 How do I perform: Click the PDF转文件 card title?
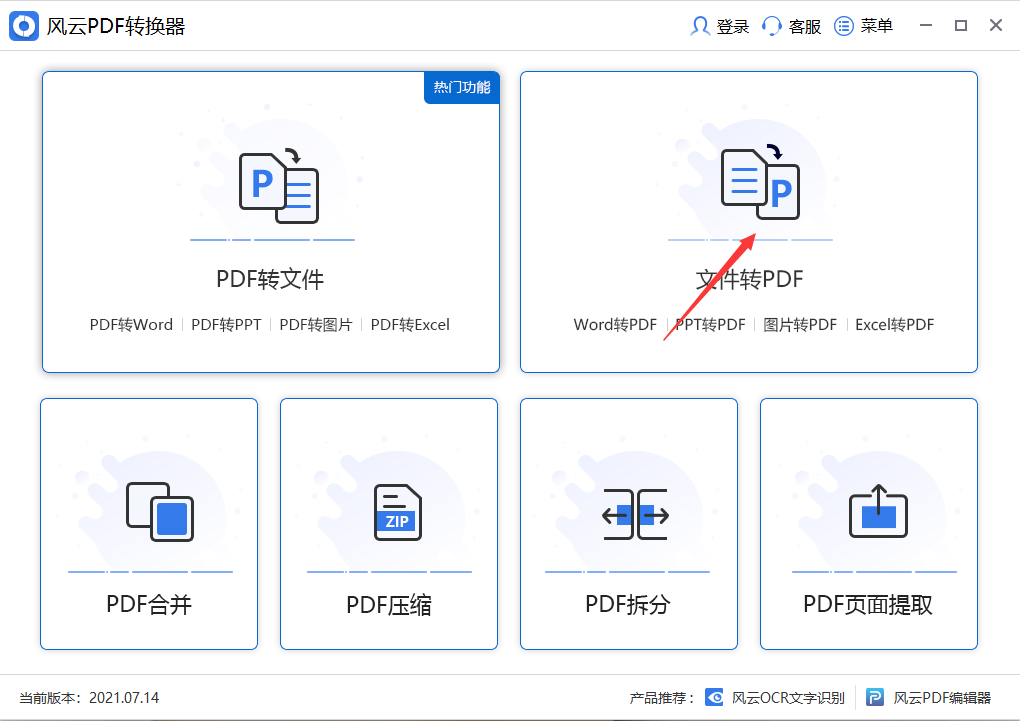(272, 280)
